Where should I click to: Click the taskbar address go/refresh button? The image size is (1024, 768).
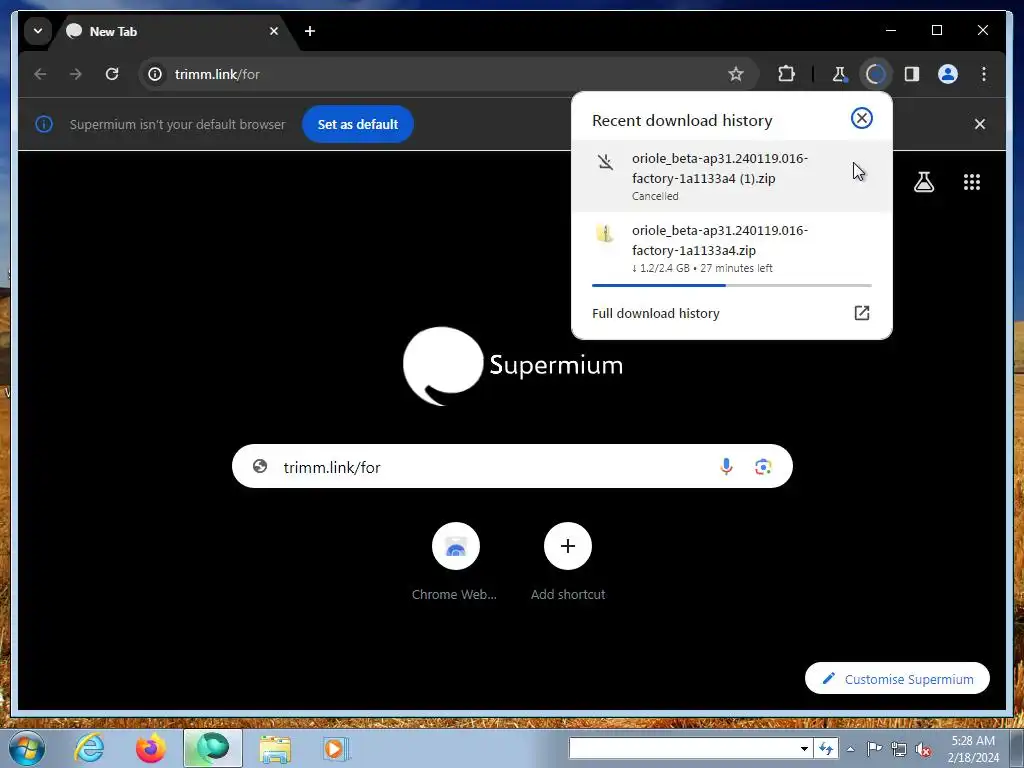pos(826,749)
